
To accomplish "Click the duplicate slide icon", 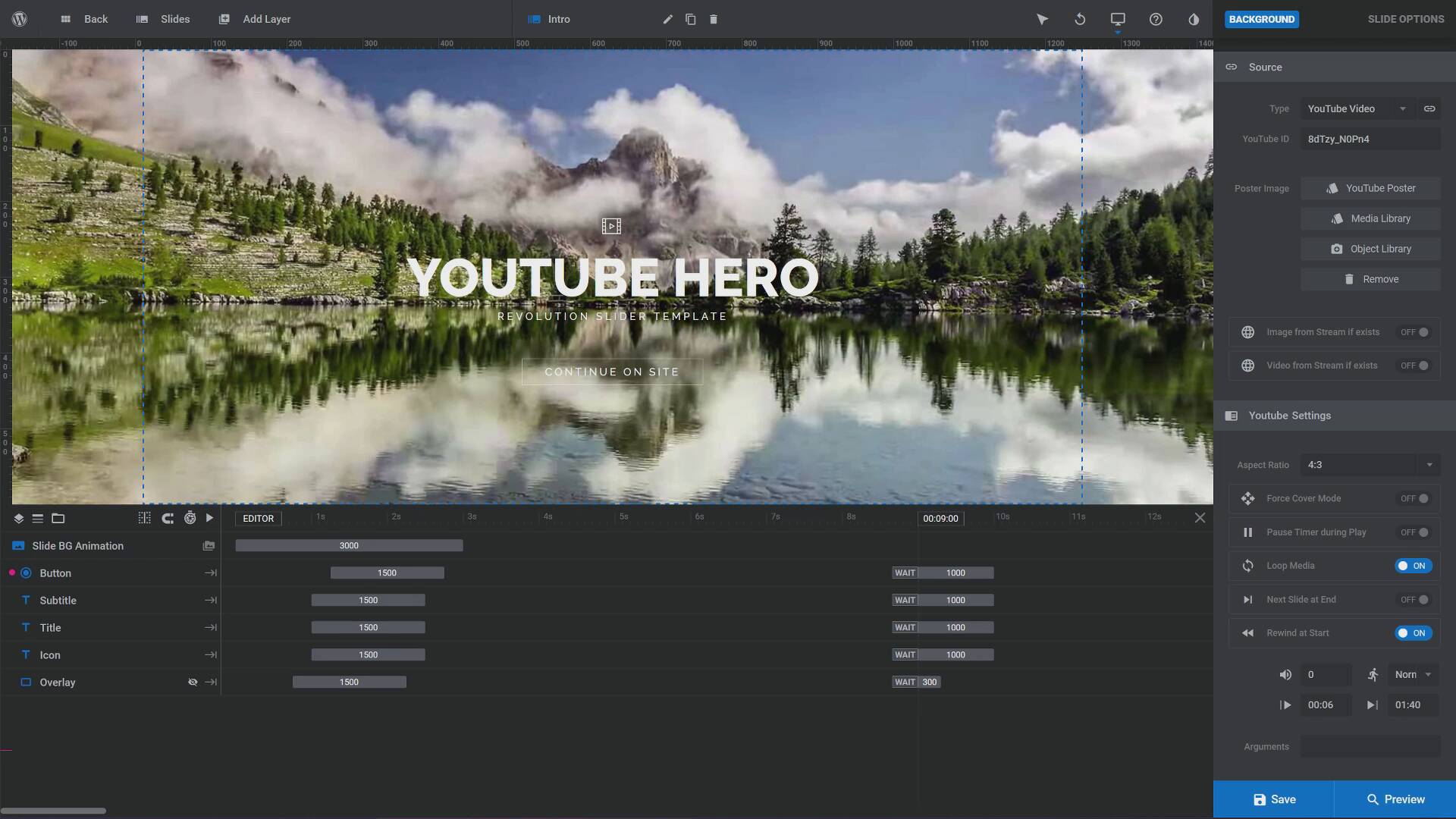I will click(690, 19).
